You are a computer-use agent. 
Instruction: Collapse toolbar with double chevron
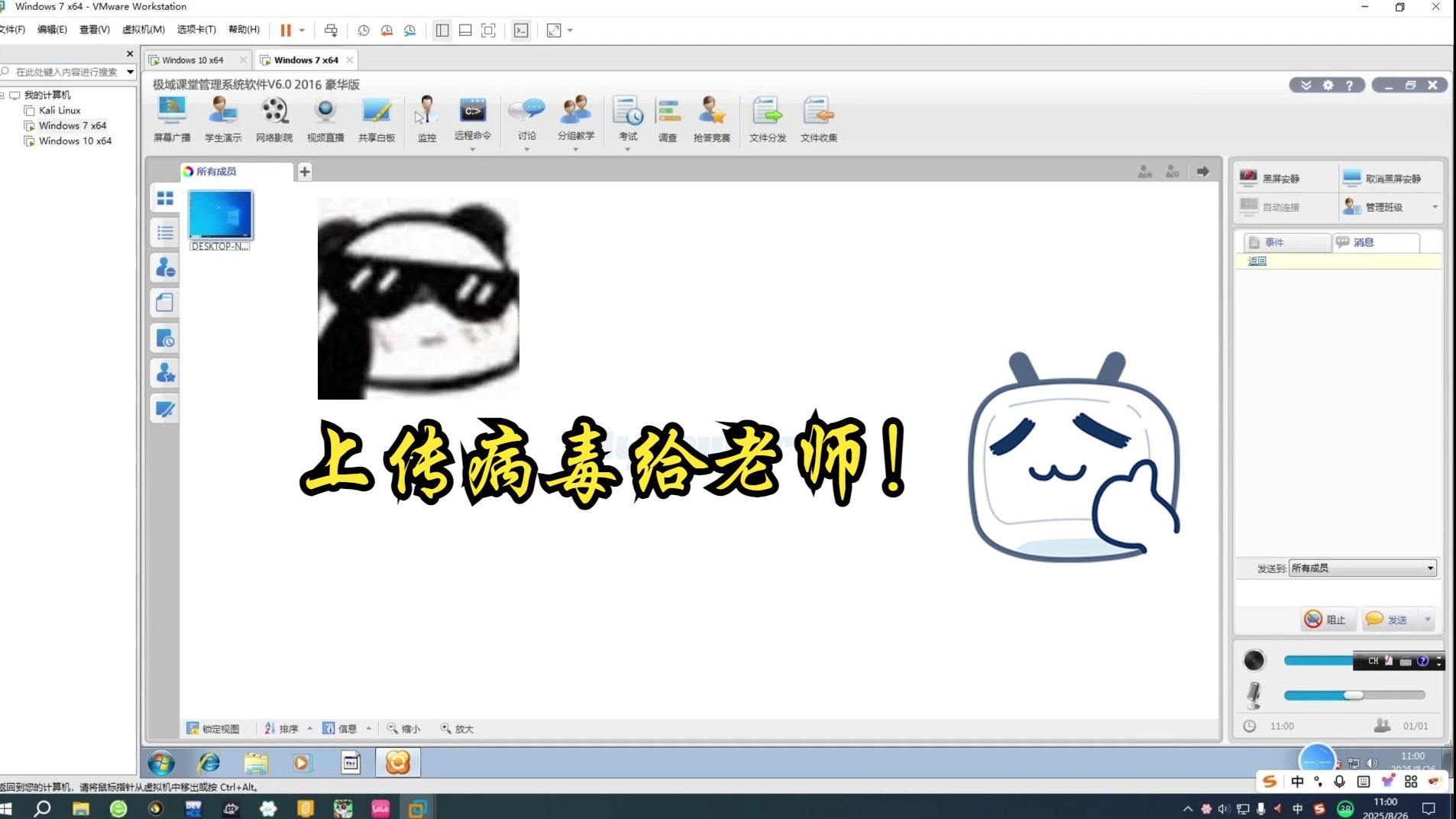tap(1306, 85)
